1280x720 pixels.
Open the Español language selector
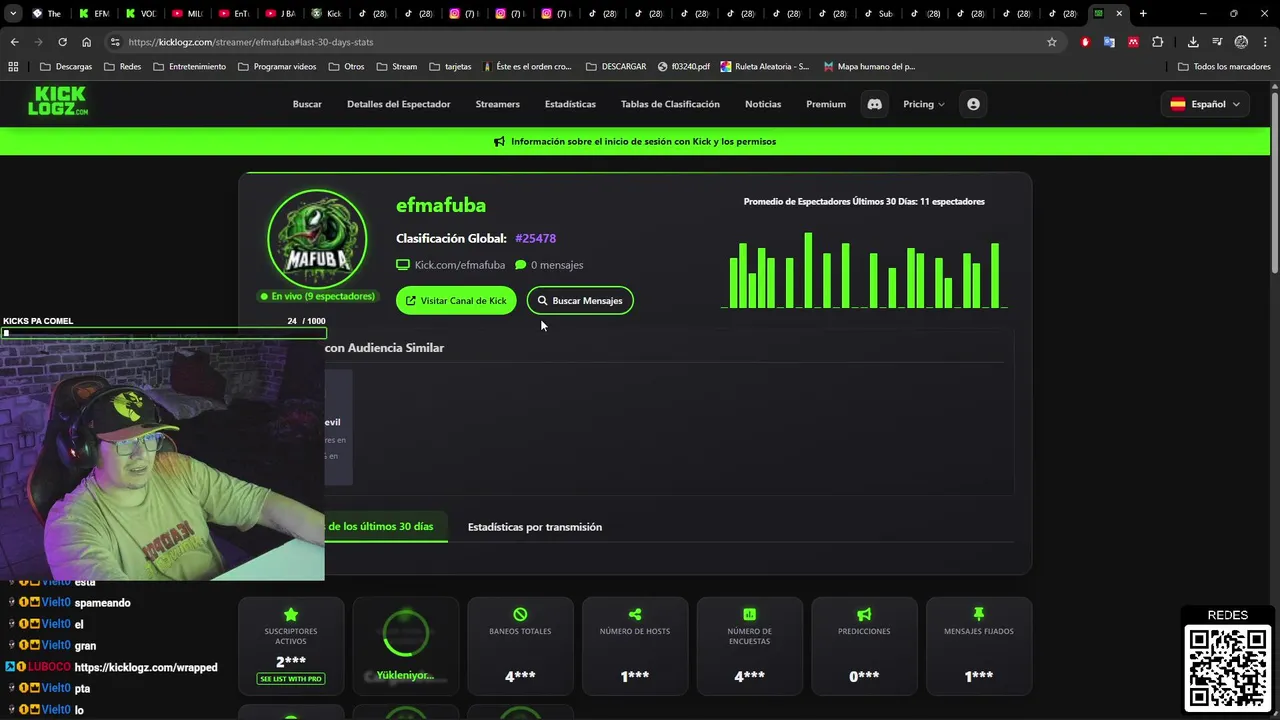1205,104
